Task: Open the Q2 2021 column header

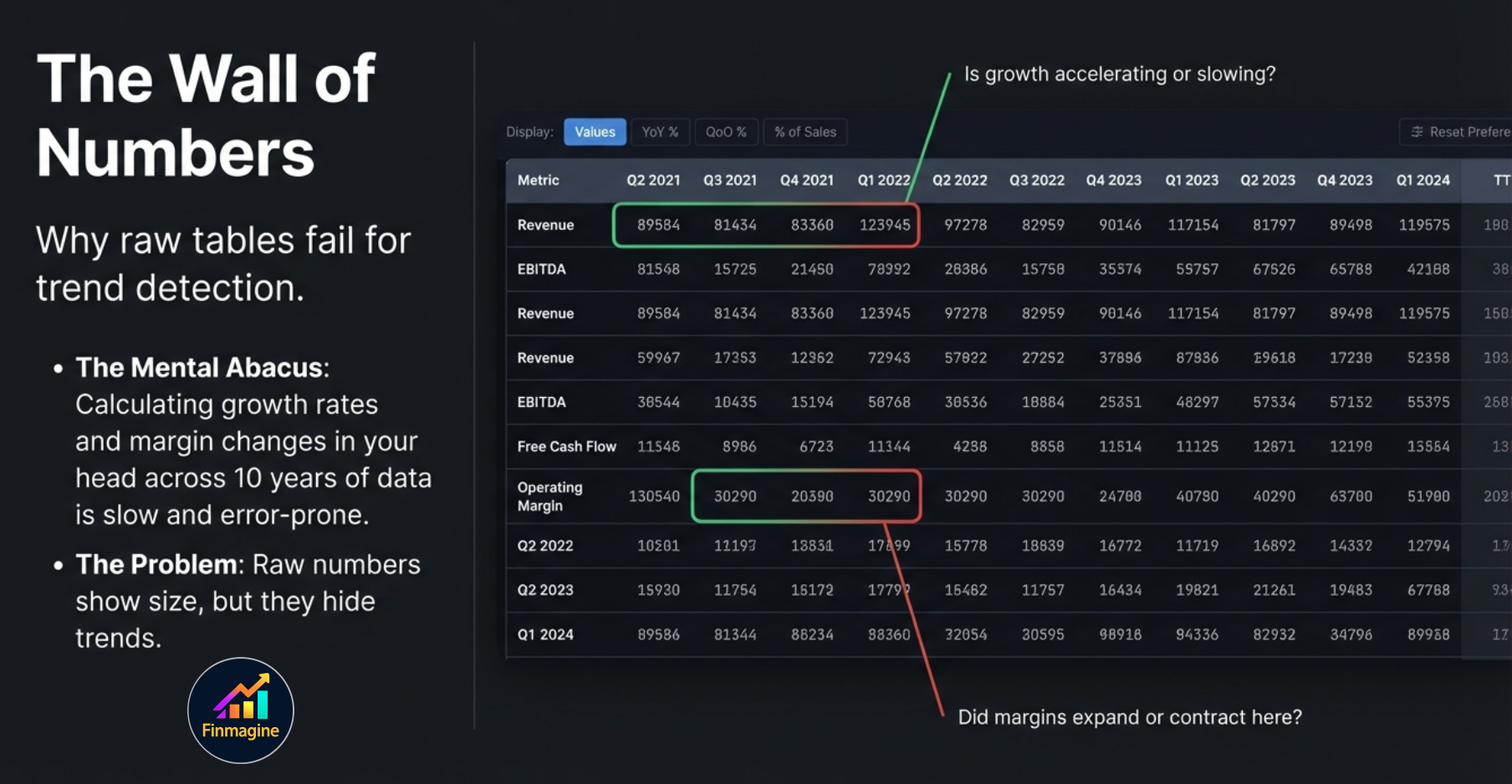Action: pyautogui.click(x=653, y=180)
